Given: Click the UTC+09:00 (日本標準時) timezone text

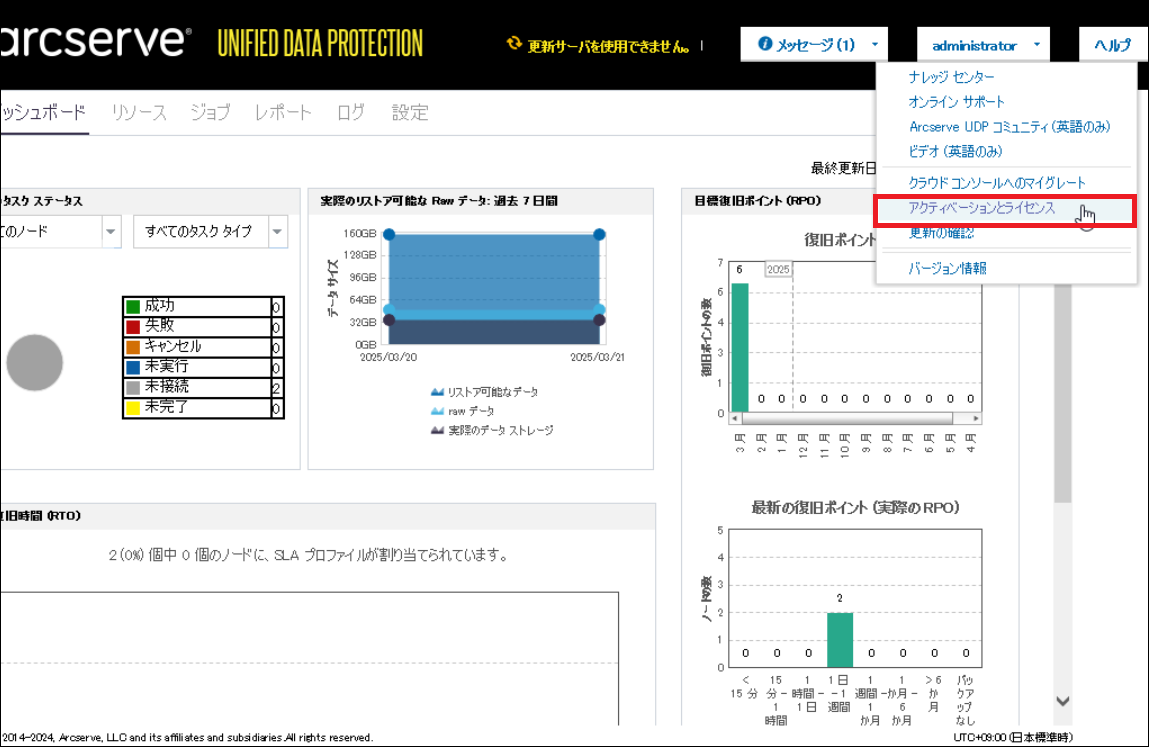Looking at the screenshot, I should pos(1013,737).
